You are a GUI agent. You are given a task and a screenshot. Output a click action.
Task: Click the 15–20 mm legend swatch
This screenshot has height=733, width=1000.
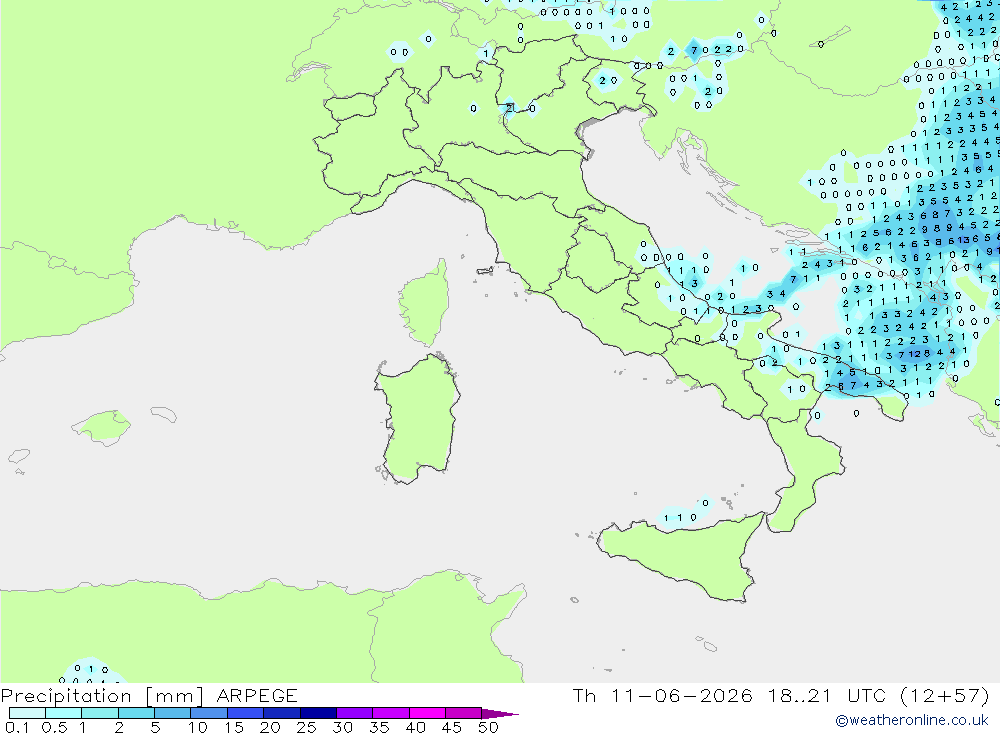[246, 713]
